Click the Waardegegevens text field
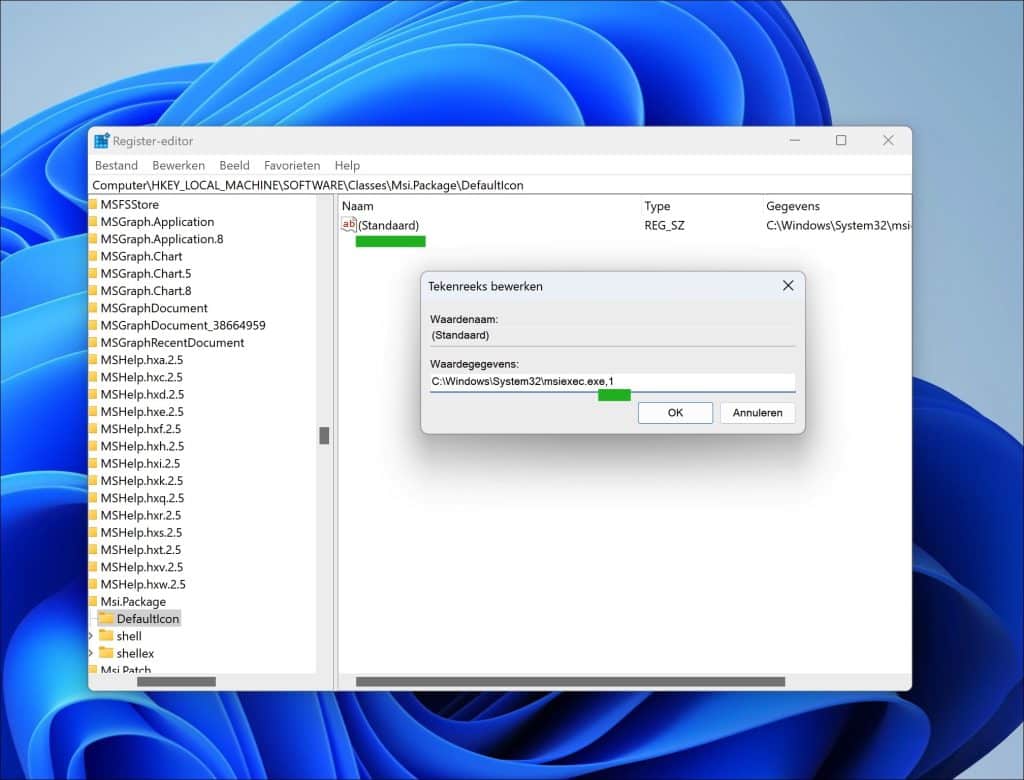This screenshot has width=1024, height=780. [613, 382]
